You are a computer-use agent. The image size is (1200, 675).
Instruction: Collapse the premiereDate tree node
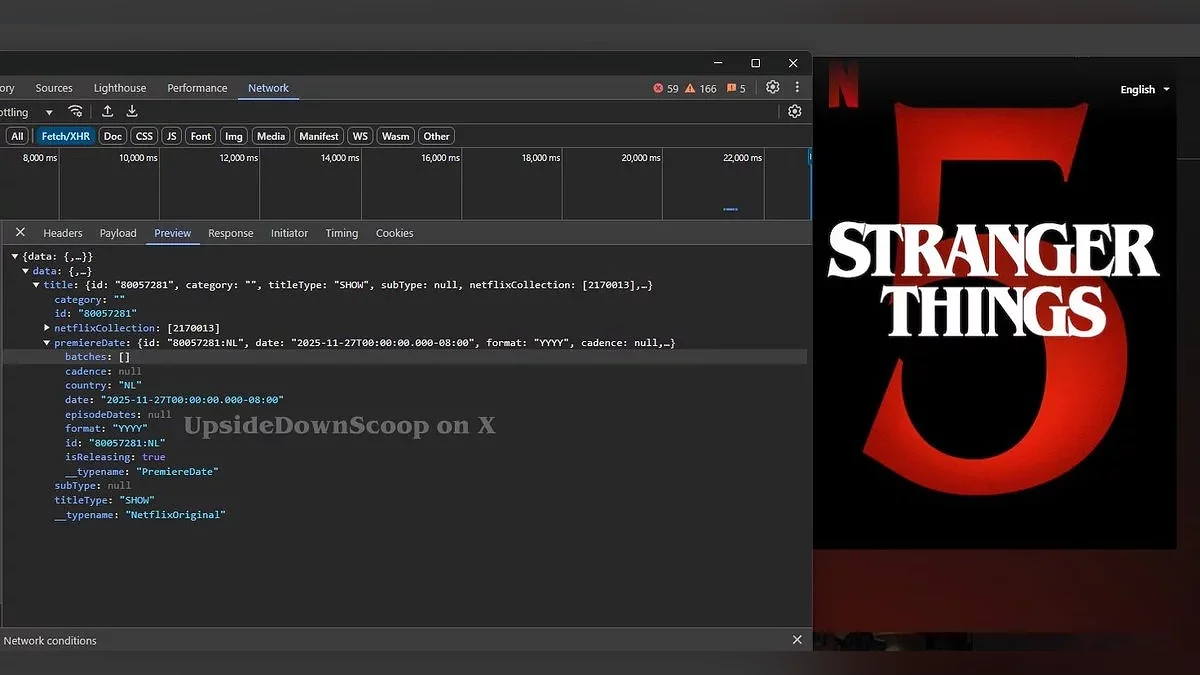coord(47,343)
